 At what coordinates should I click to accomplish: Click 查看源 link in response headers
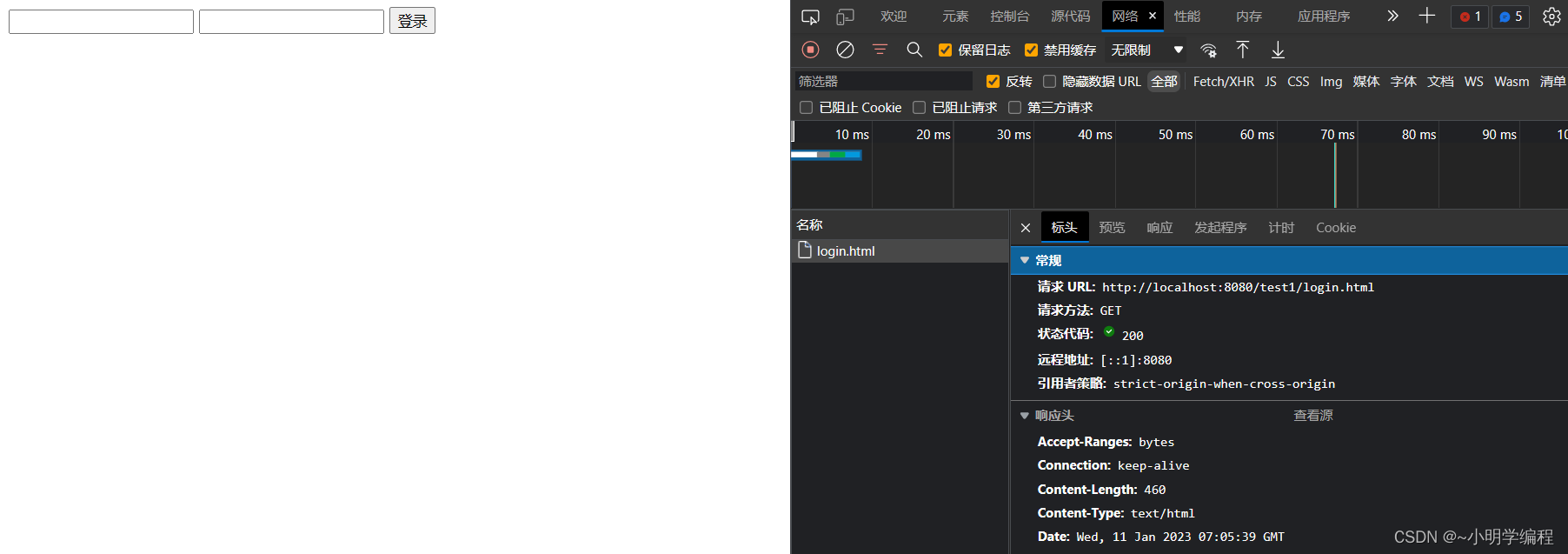(x=1312, y=416)
